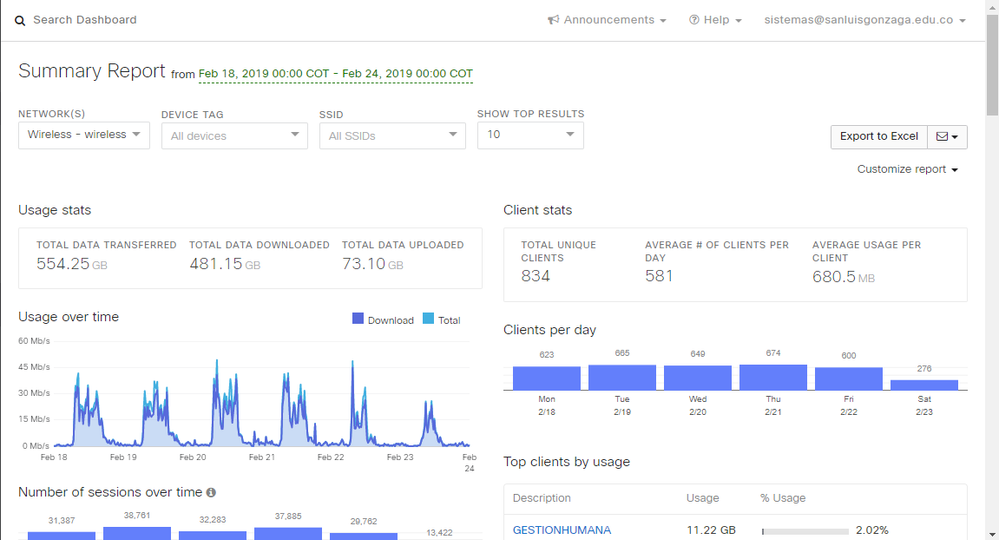Open Show Top Results dropdown
The width and height of the screenshot is (999, 540).
pyautogui.click(x=530, y=135)
